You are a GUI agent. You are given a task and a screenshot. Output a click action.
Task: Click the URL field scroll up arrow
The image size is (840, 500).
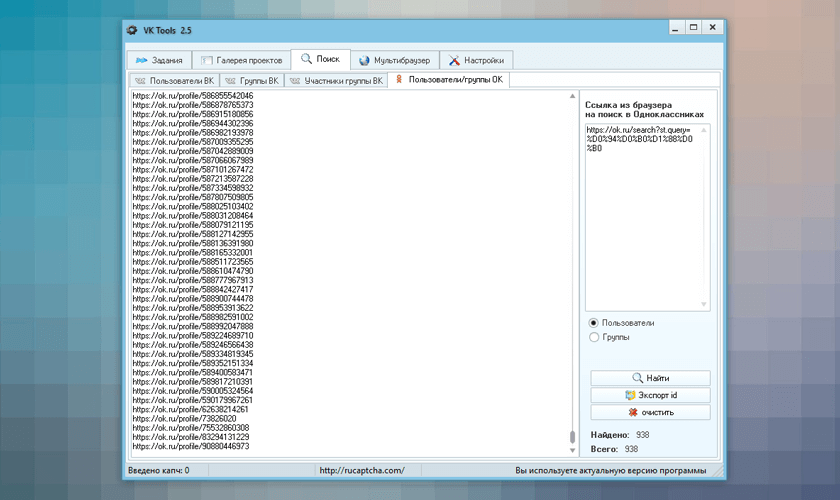pyautogui.click(x=704, y=130)
